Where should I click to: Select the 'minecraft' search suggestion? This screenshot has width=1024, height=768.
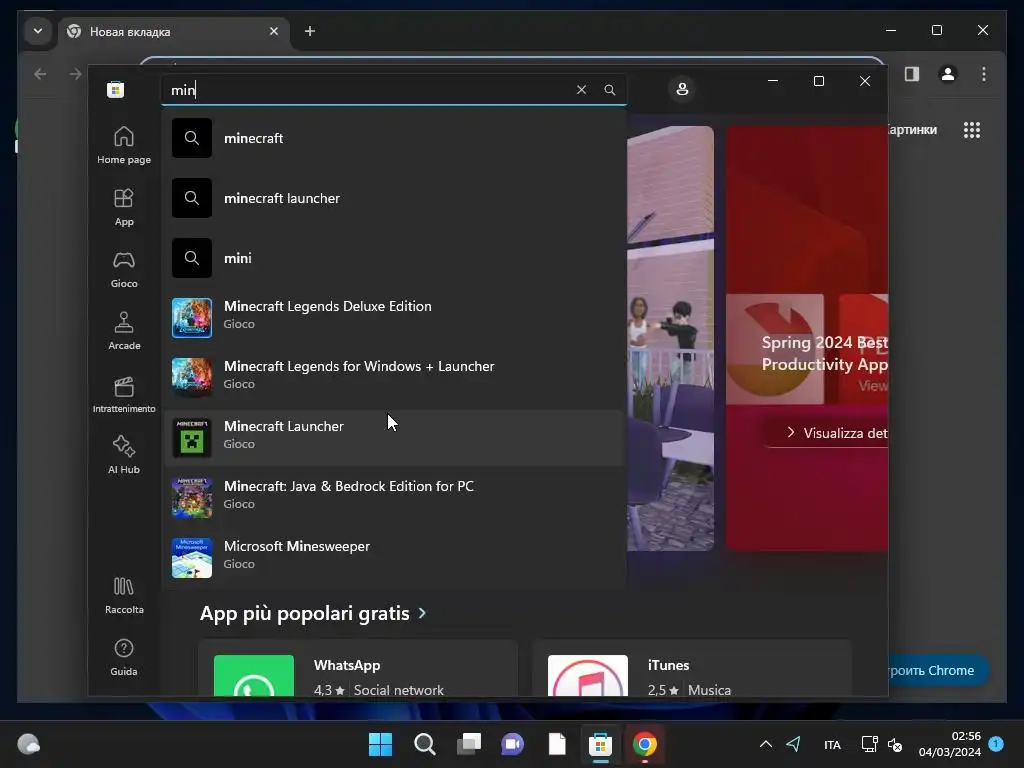[394, 138]
